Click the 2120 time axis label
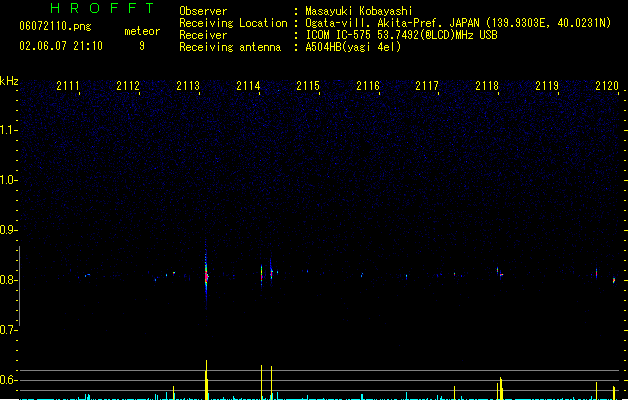The height and width of the screenshot is (400, 629). (x=607, y=86)
